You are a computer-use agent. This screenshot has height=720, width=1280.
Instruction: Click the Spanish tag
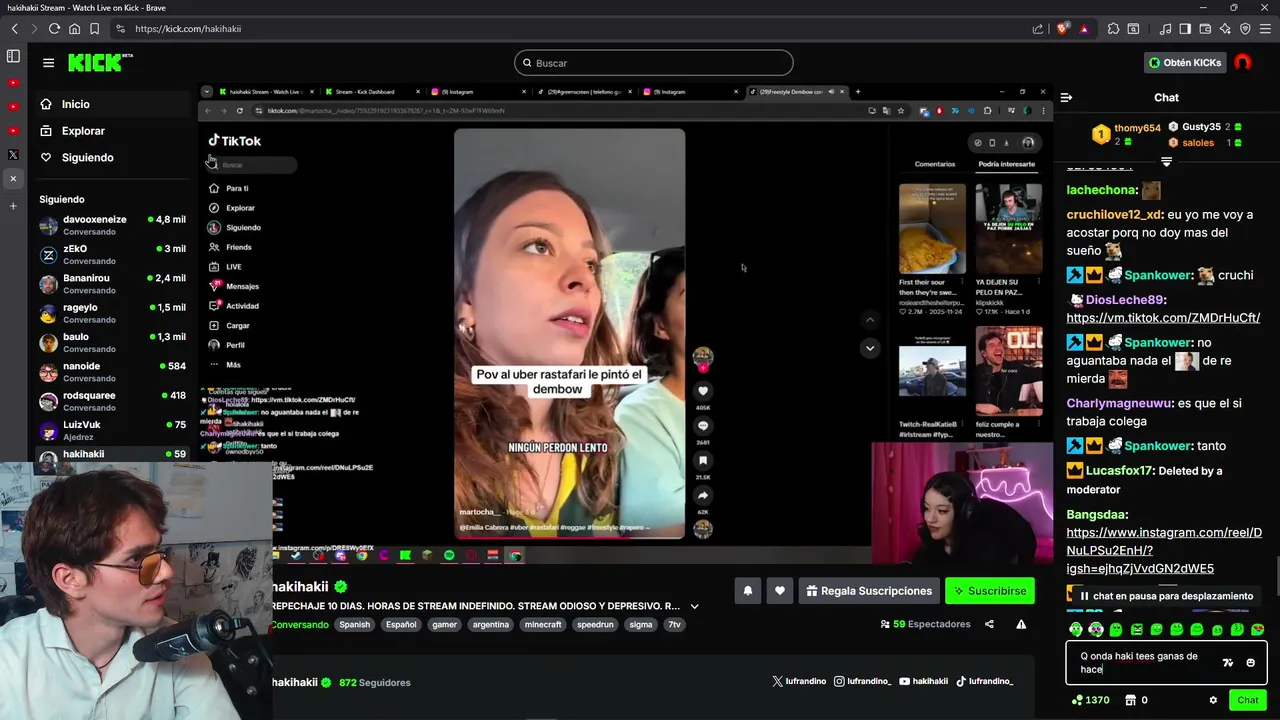354,624
